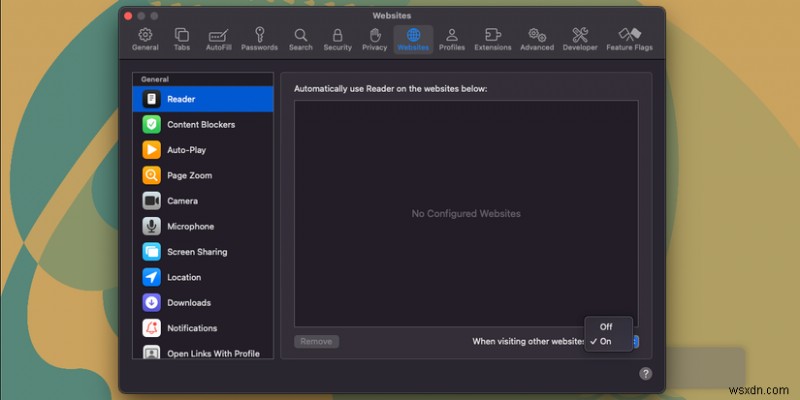Select the Reader icon in sidebar
The image size is (800, 400).
pos(152,99)
